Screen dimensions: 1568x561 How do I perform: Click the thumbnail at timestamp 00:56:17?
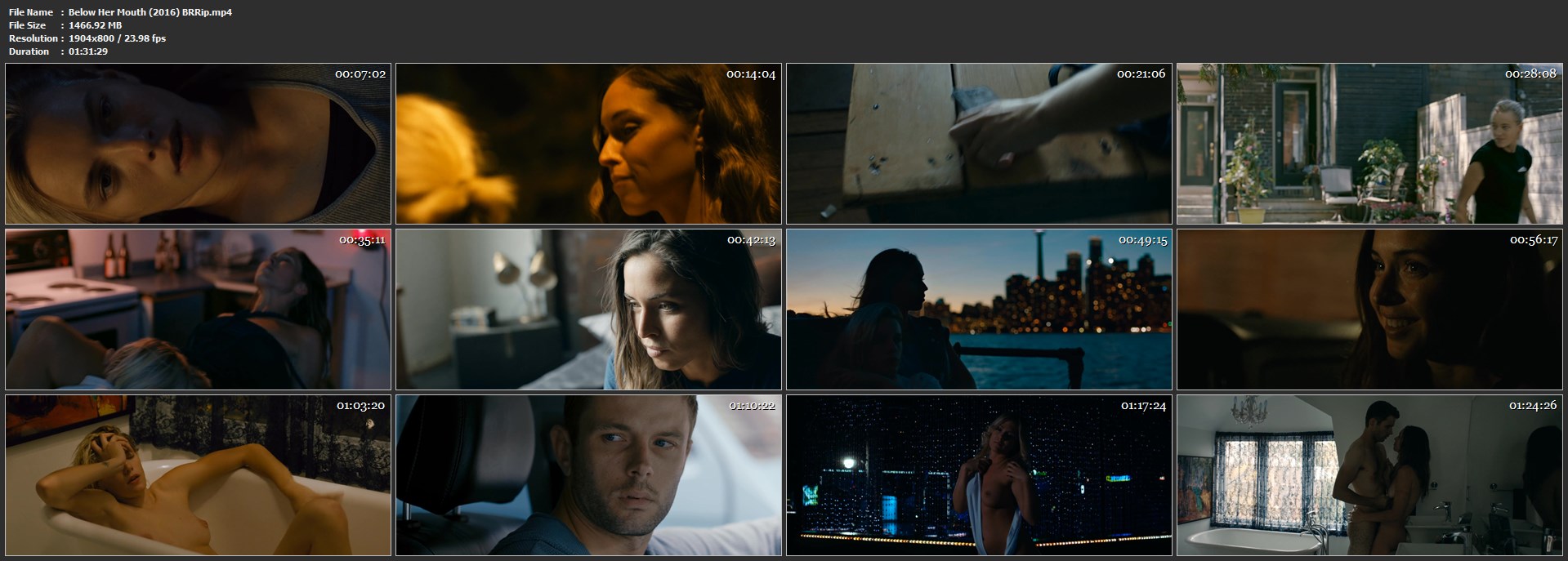coord(1369,309)
